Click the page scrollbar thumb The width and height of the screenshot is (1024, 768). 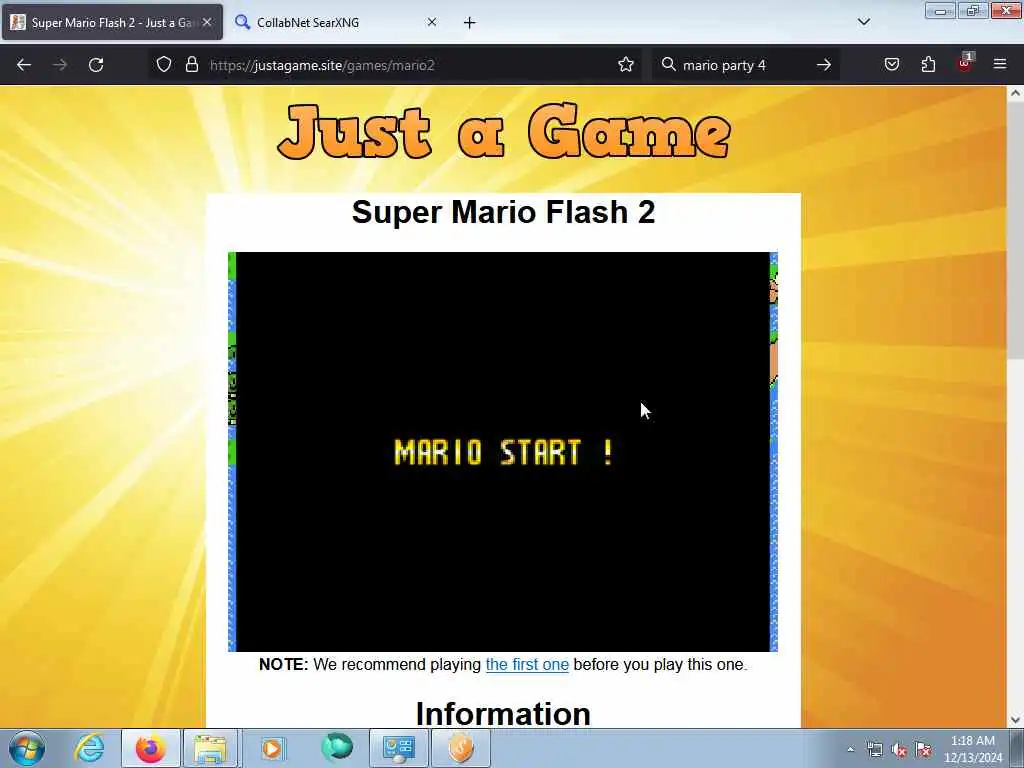(1015, 230)
